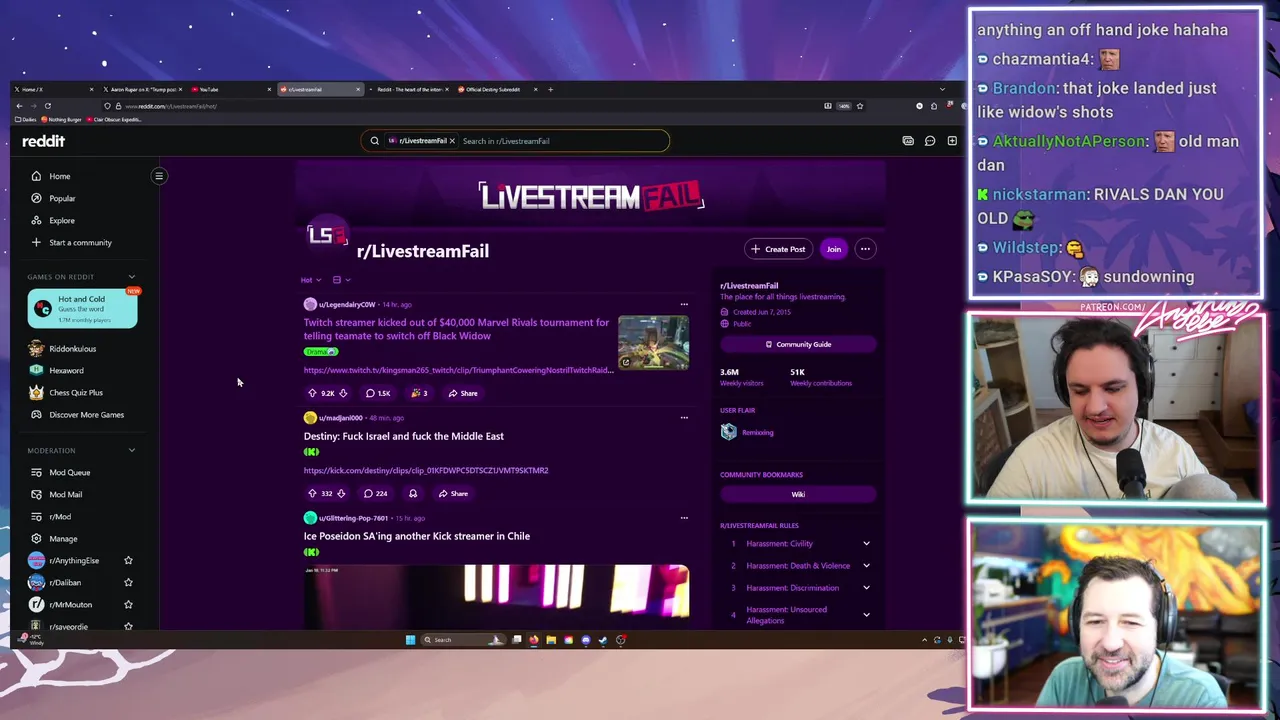Image resolution: width=1280 pixels, height=720 pixels.
Task: Open the Marvel Rivals clip thumbnail
Action: (x=653, y=343)
